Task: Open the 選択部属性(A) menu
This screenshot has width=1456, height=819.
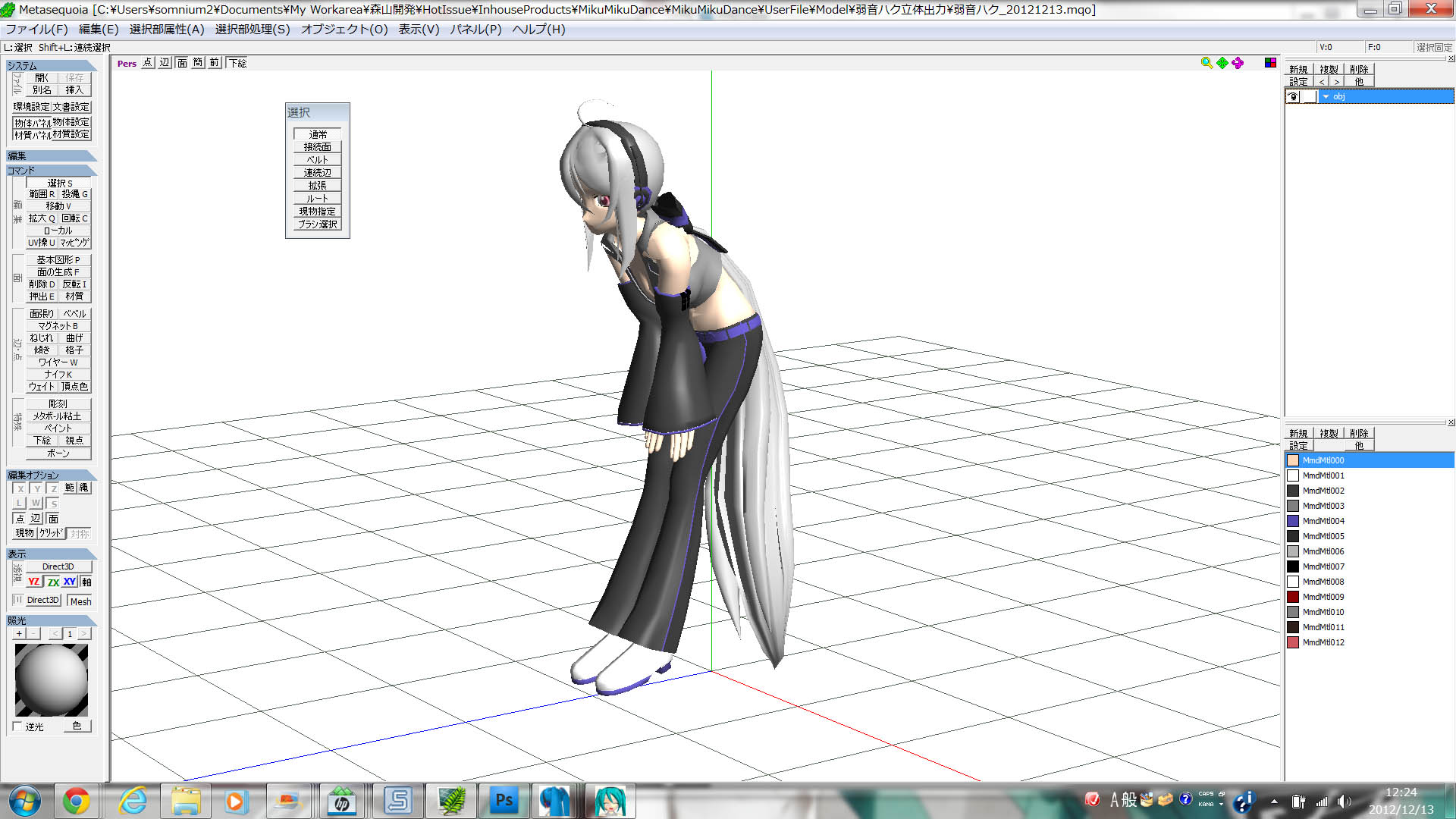Action: tap(167, 30)
